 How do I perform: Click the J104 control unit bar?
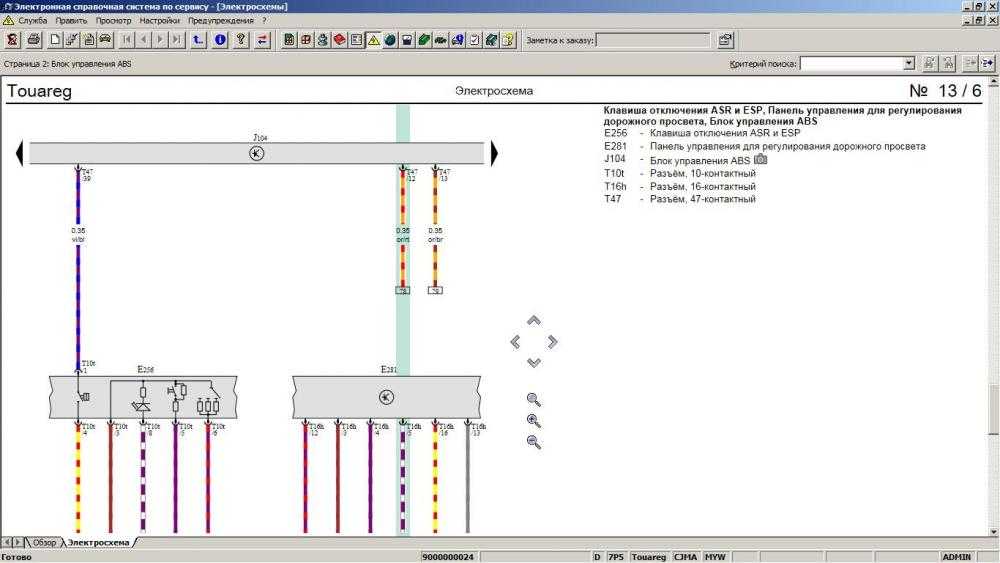[x=256, y=153]
